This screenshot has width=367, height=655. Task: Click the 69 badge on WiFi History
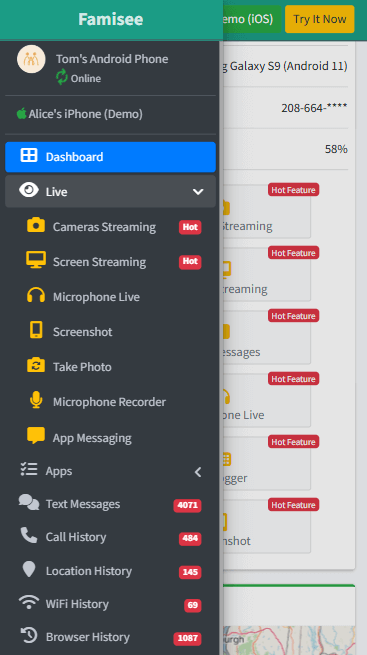coord(192,605)
